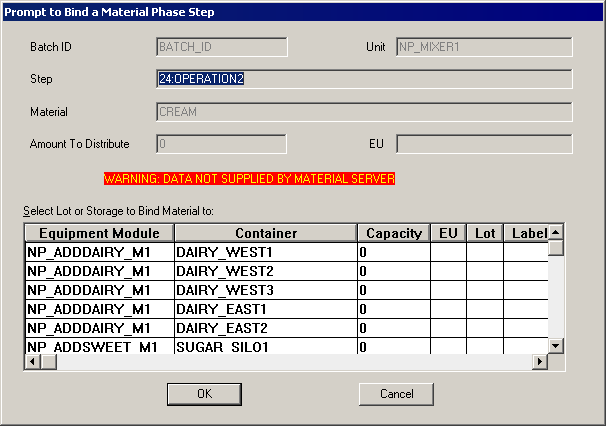Click the Cancel button

click(x=396, y=394)
